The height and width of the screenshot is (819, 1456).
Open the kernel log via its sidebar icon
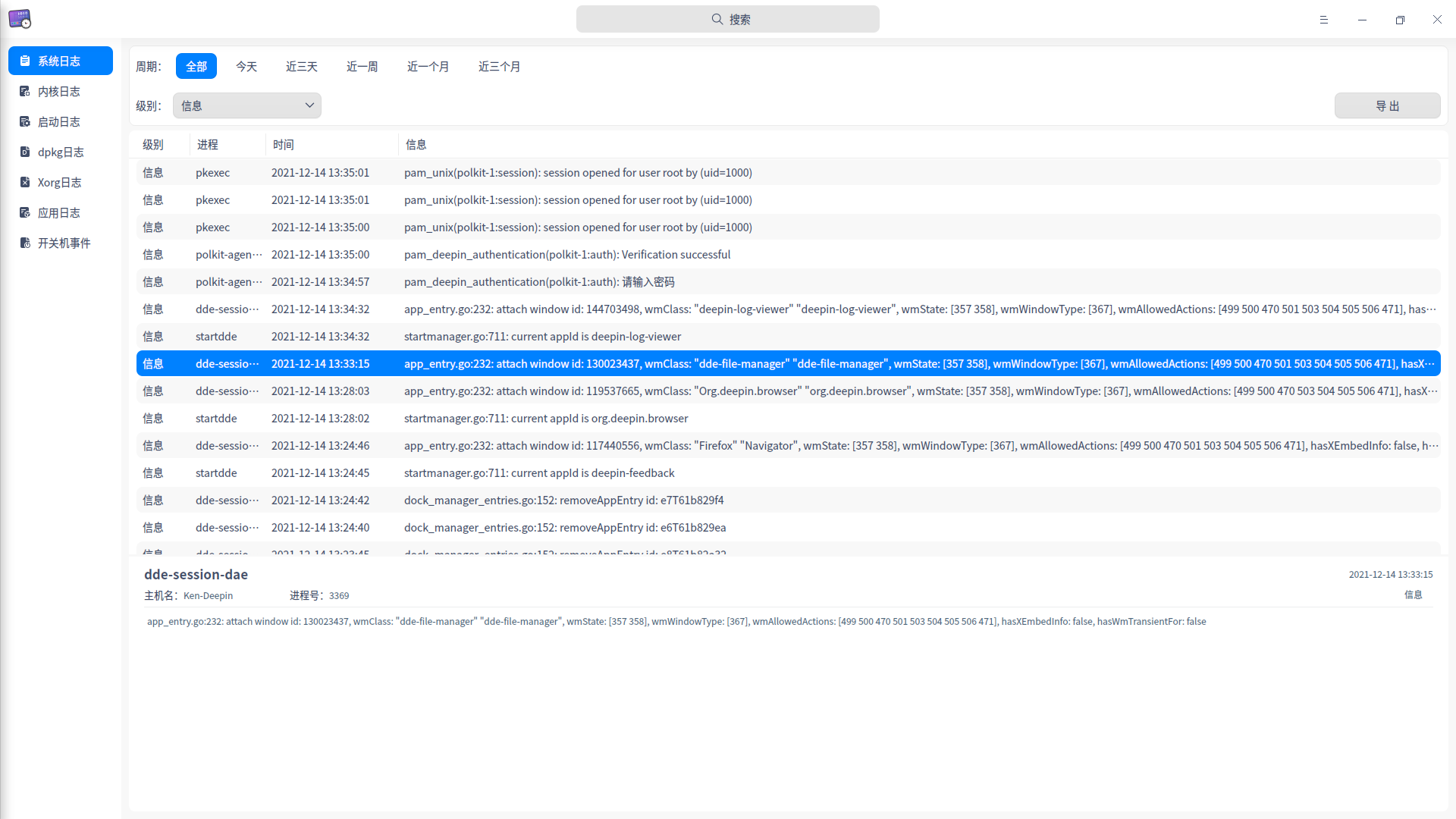25,91
